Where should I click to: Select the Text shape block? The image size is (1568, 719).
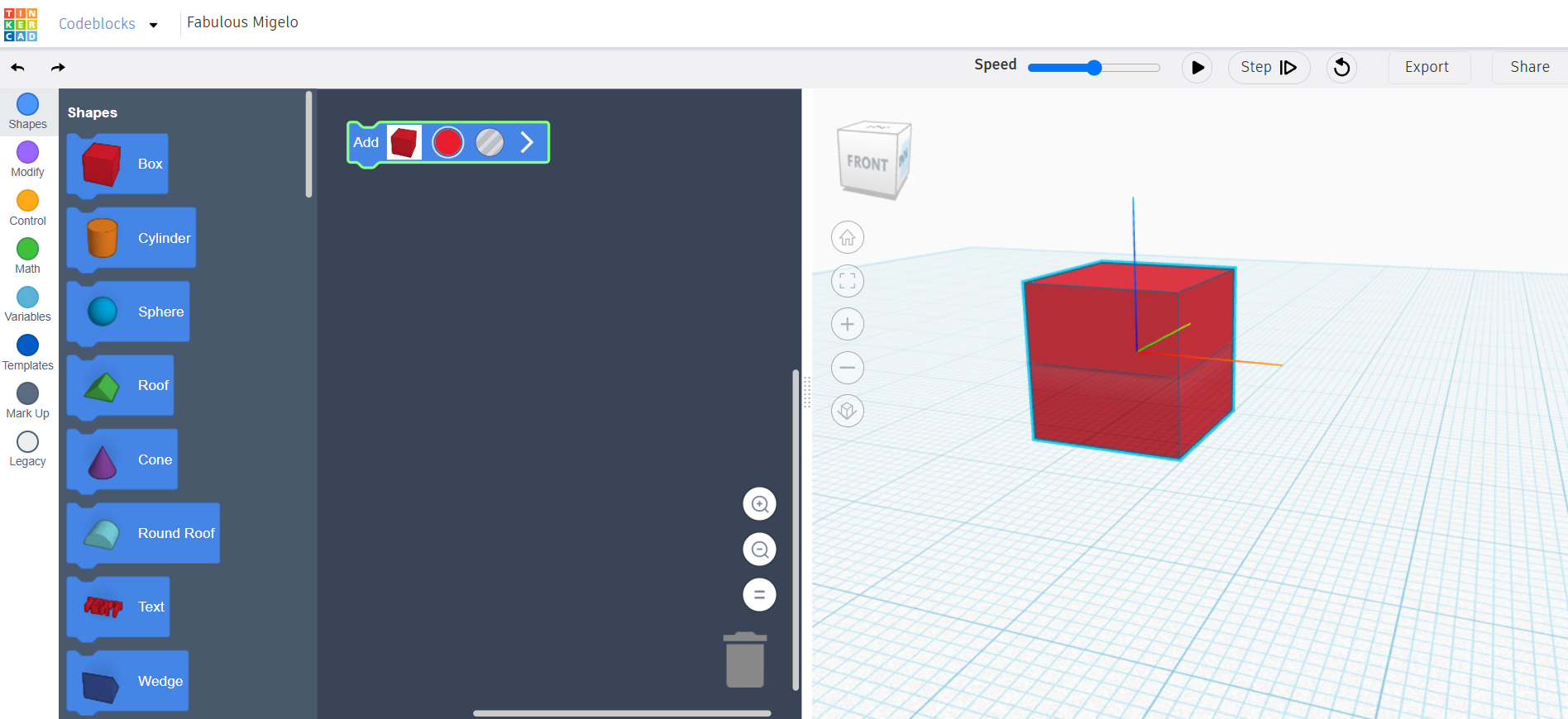point(118,607)
